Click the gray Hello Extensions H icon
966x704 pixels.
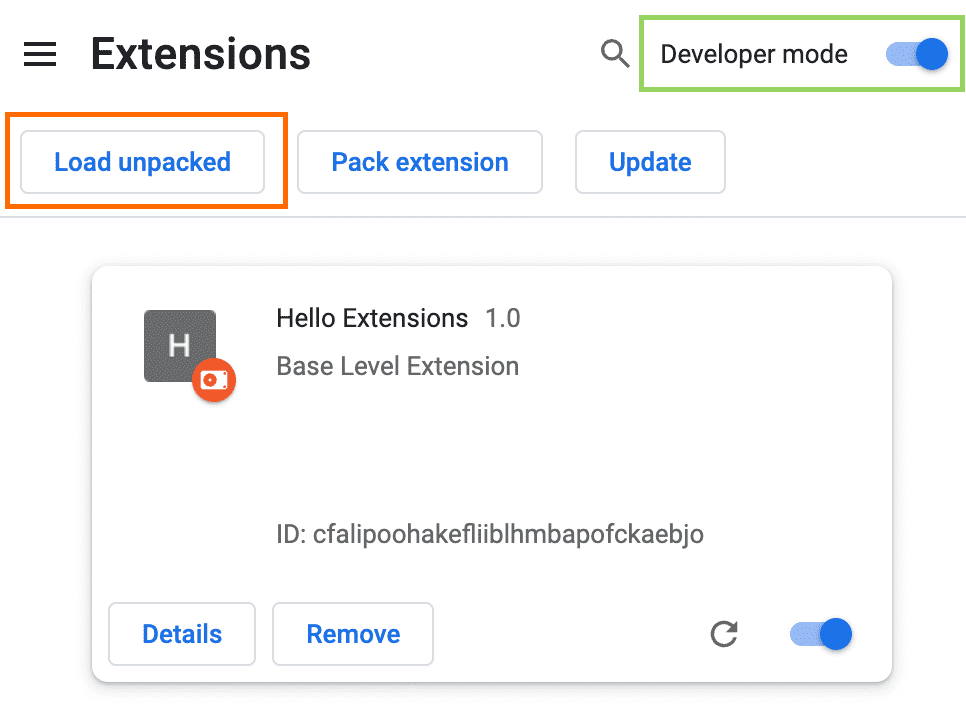(x=180, y=345)
